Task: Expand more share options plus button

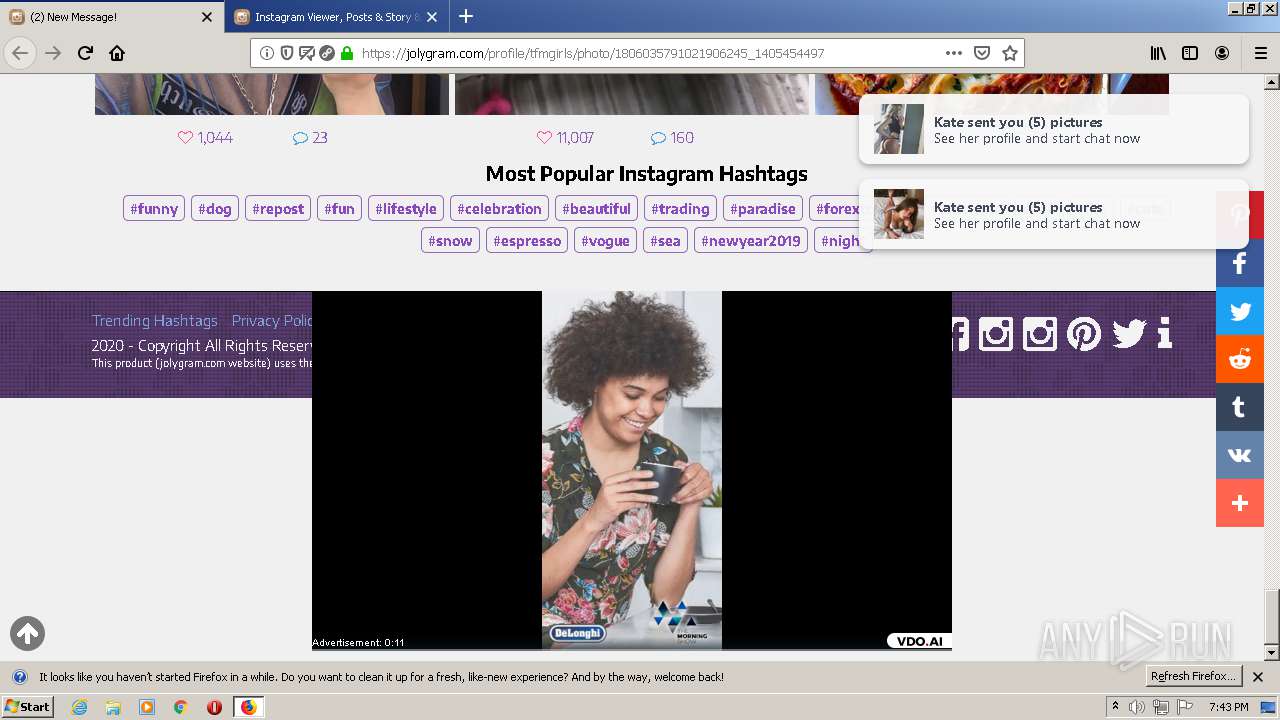Action: (x=1240, y=503)
